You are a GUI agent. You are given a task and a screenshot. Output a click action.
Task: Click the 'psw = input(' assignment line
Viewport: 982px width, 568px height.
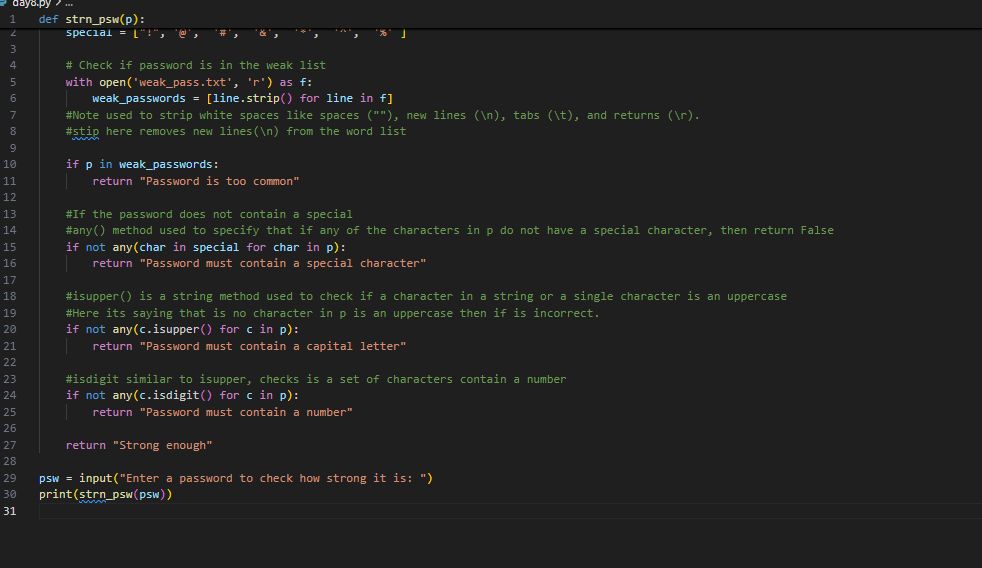pos(235,478)
